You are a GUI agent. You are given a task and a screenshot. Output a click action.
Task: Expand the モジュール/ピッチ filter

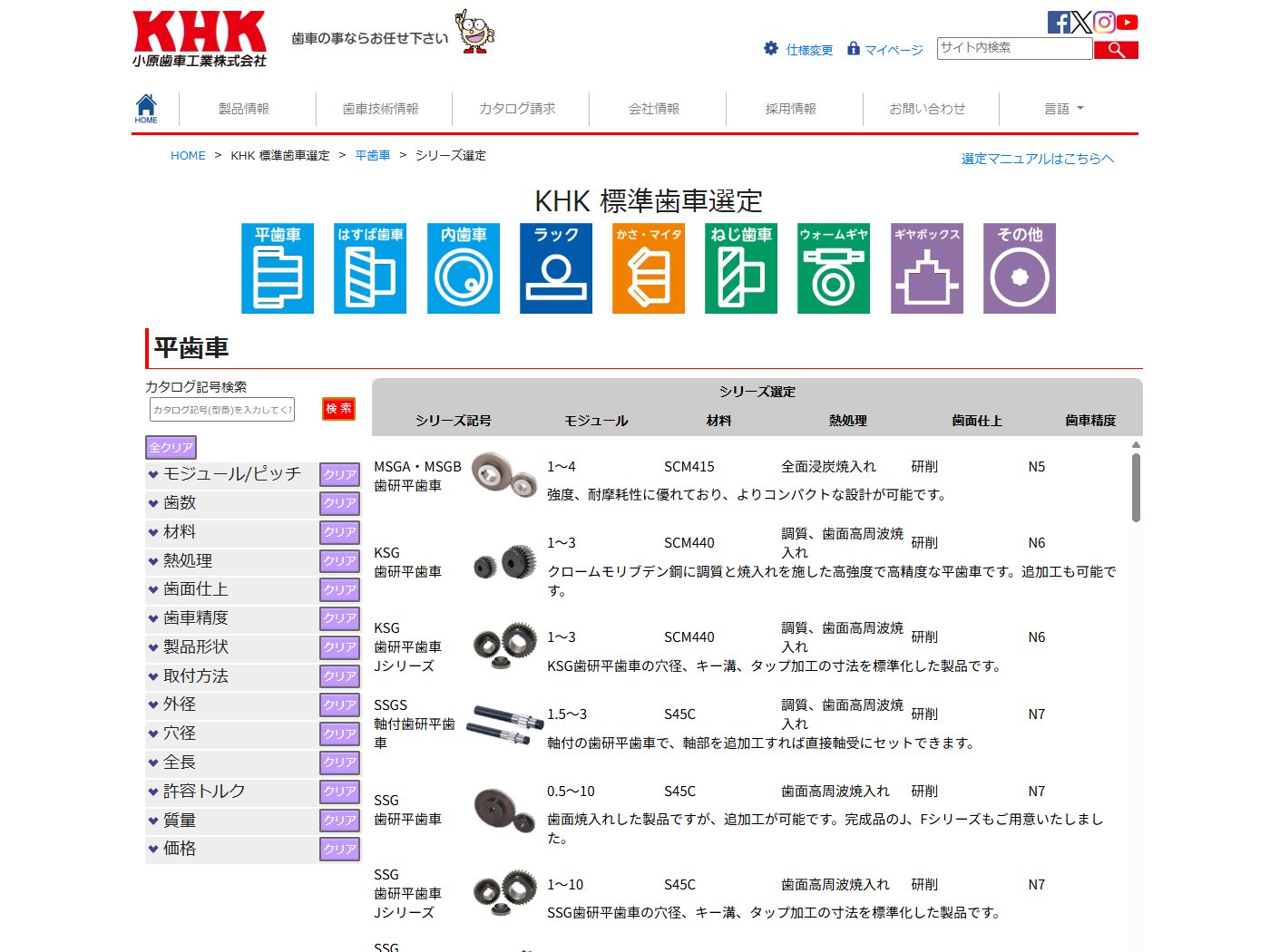[231, 474]
